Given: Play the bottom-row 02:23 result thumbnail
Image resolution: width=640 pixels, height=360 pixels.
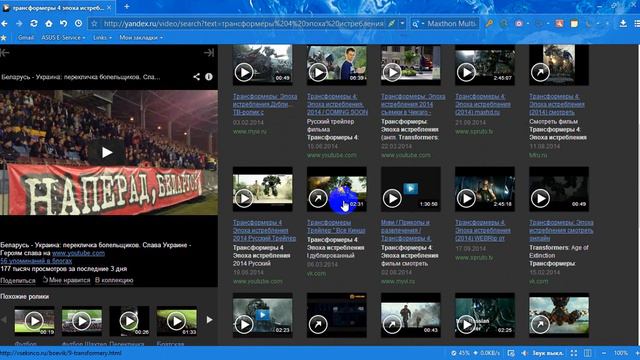Looking at the screenshot, I should click(262, 315).
